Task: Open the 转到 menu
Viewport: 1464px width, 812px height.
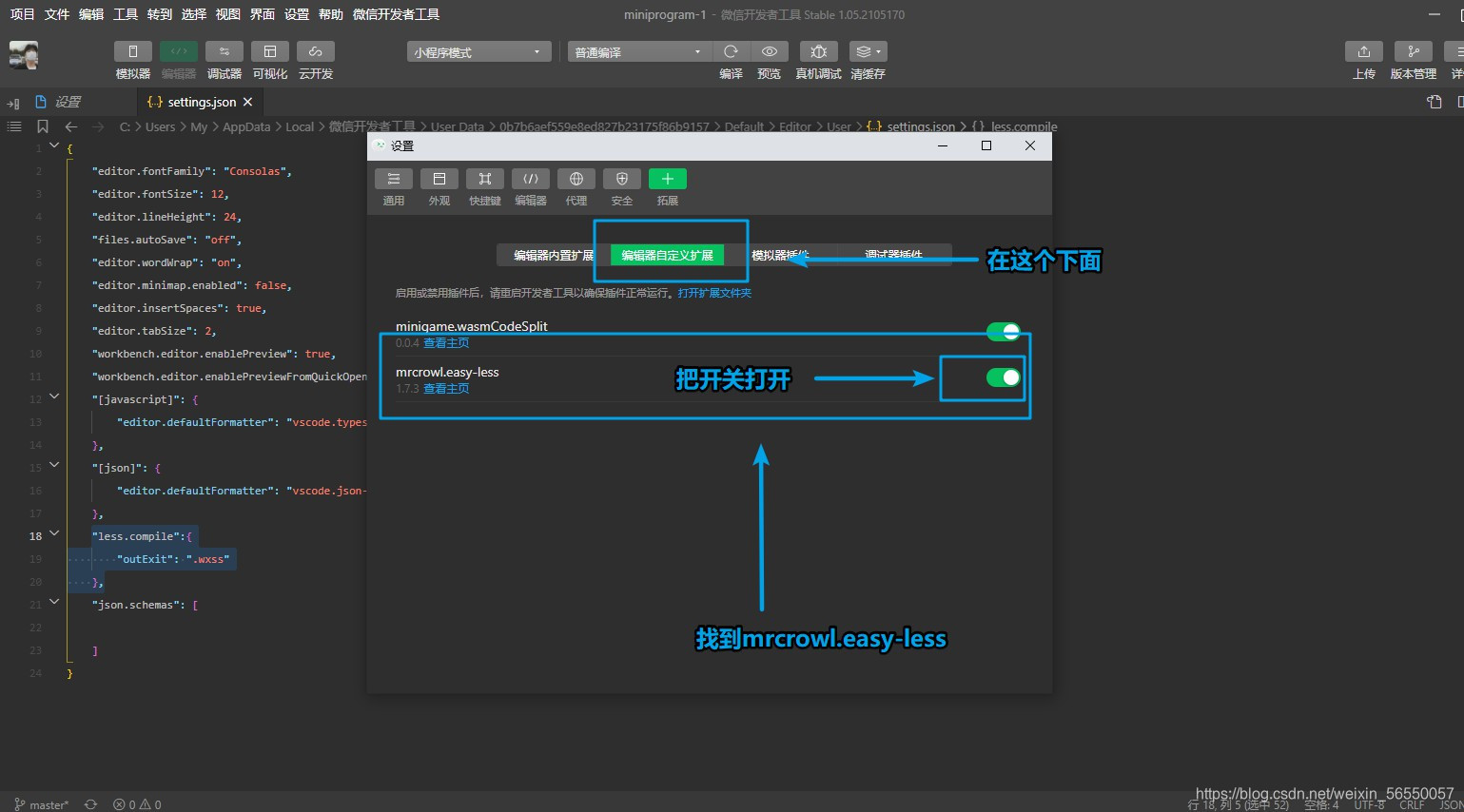Action: point(160,14)
